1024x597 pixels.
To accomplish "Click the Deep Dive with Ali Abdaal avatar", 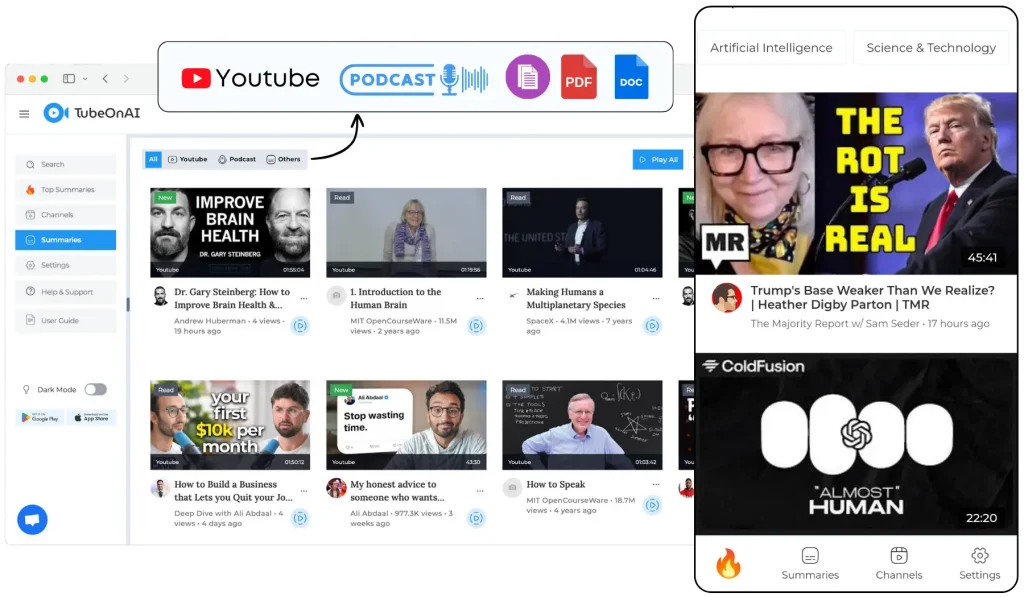I will [x=160, y=488].
